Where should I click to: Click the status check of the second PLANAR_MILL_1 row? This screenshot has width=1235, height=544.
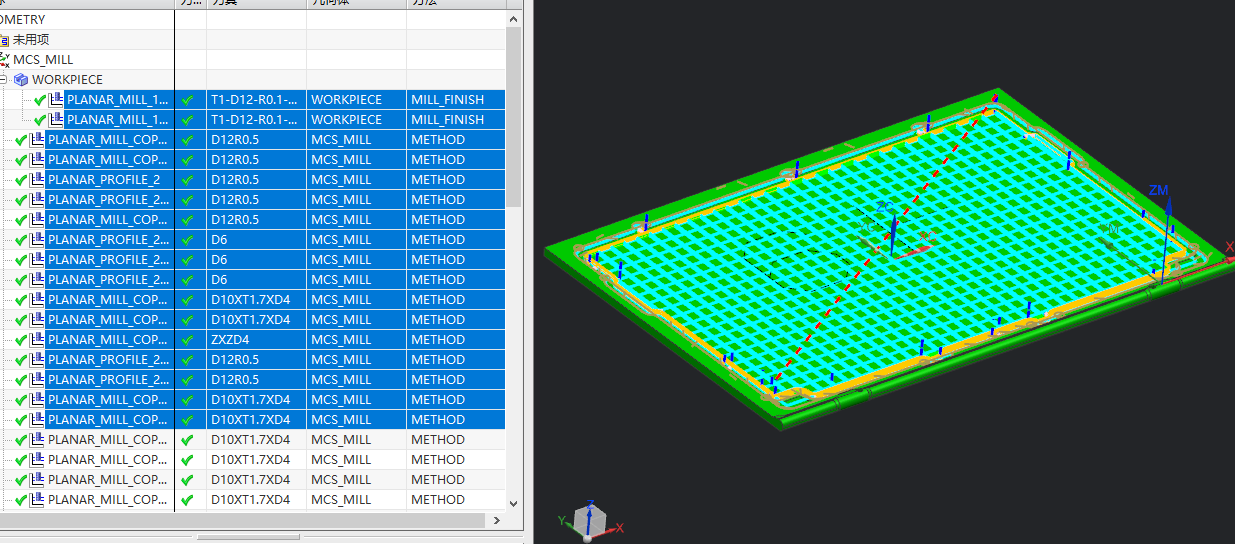tap(40, 120)
